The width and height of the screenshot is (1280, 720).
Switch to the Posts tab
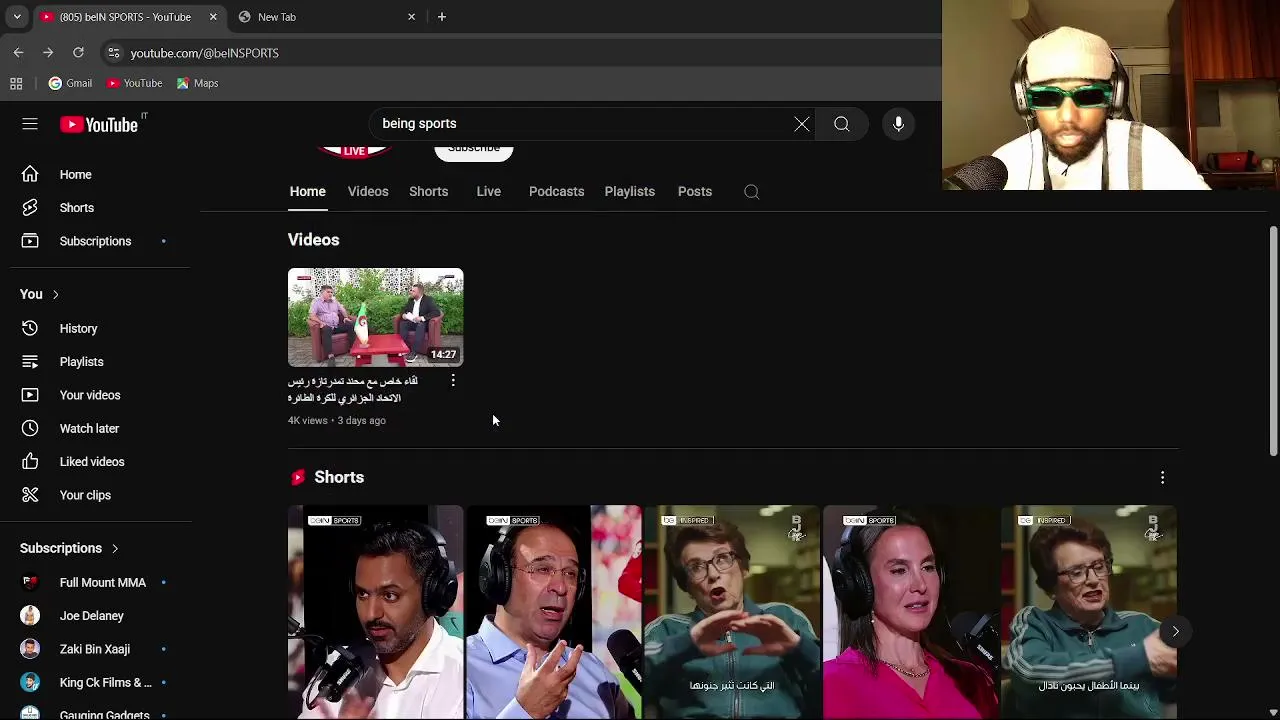[695, 192]
